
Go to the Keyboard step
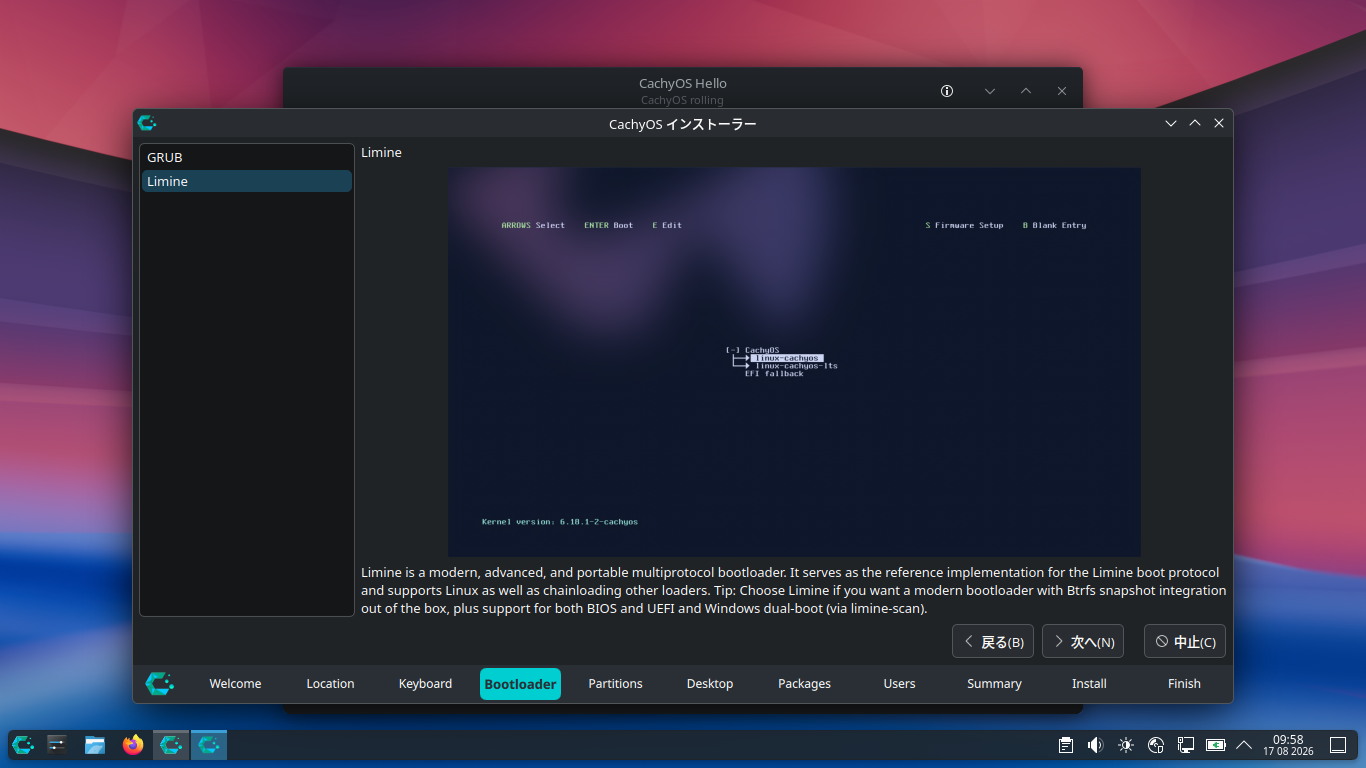(x=425, y=684)
